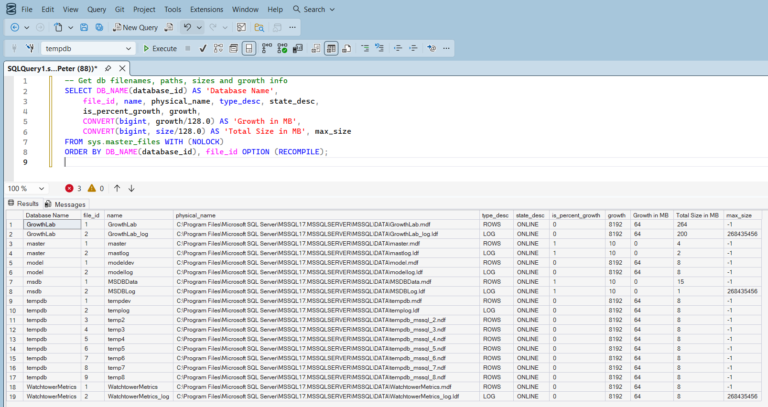
Task: Click the Save icon in toolbar
Action: (84, 27)
